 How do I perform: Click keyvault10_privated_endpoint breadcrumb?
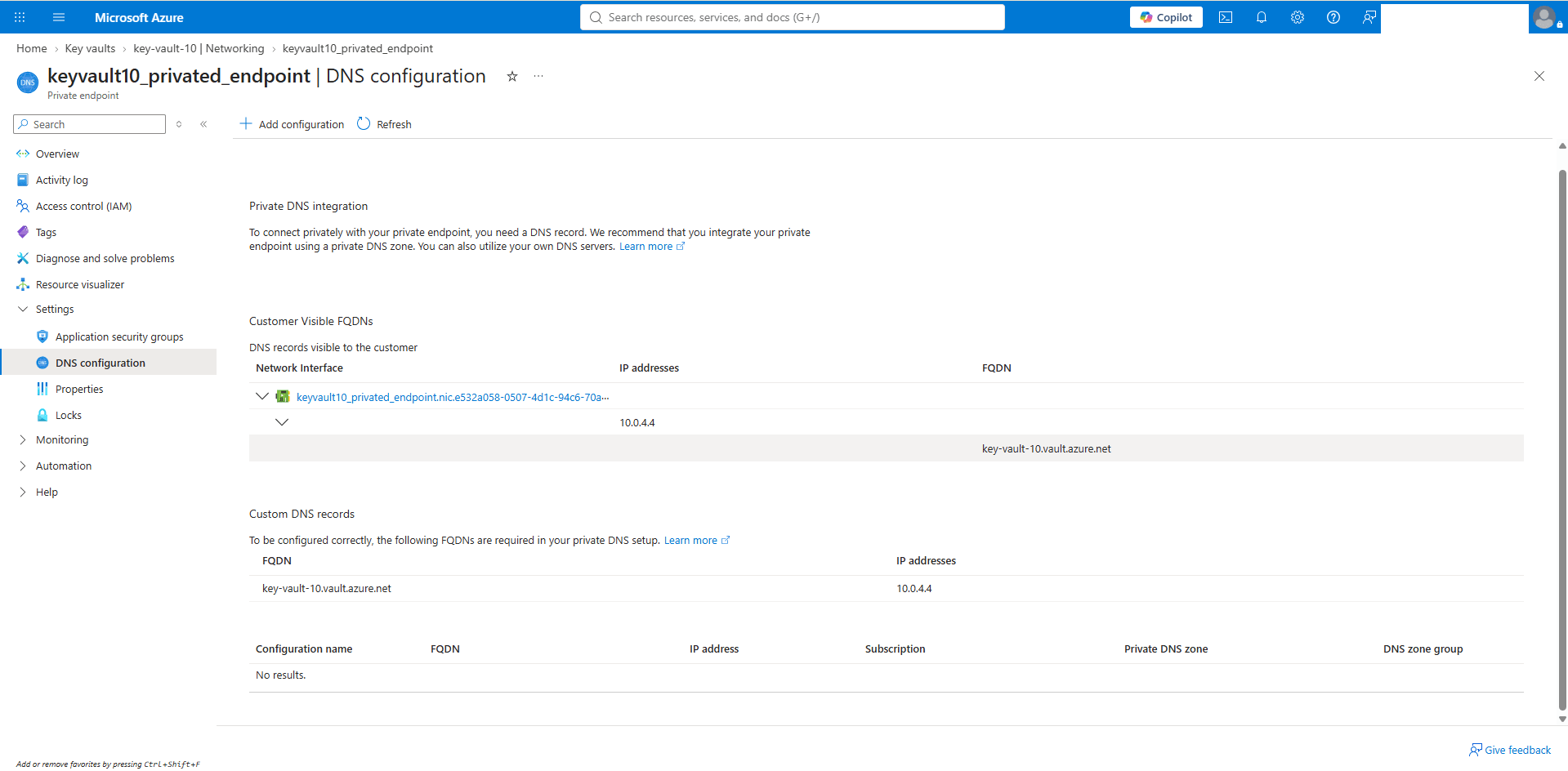358,48
